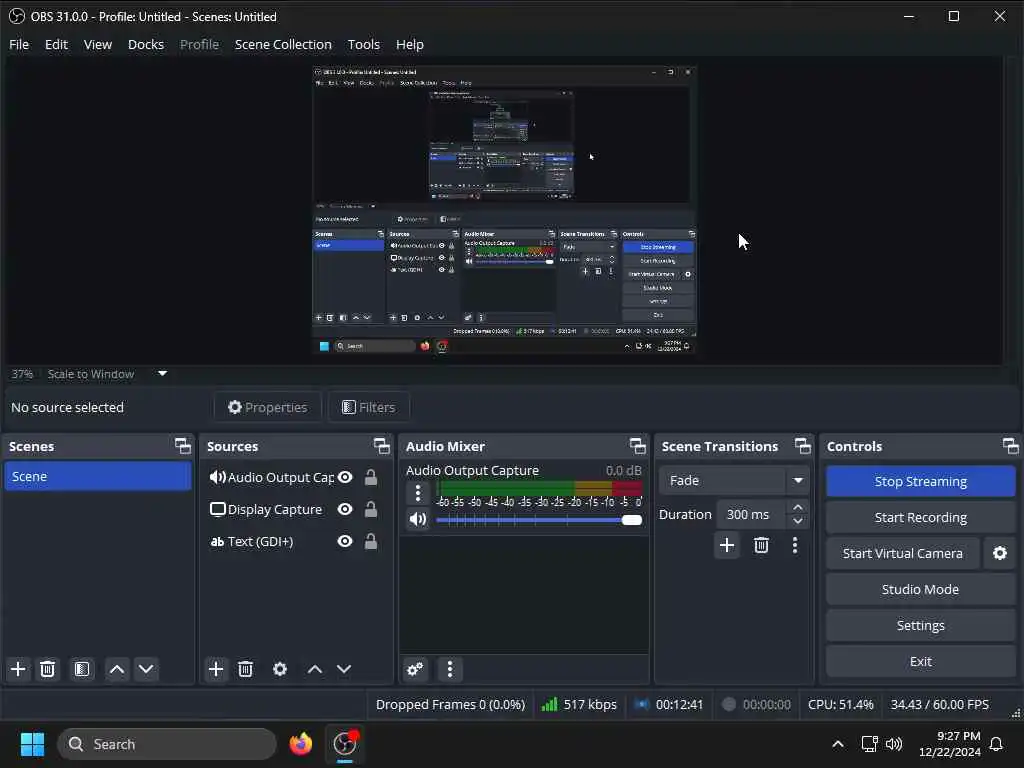Click the Exit button
The image size is (1024, 768).
click(920, 661)
